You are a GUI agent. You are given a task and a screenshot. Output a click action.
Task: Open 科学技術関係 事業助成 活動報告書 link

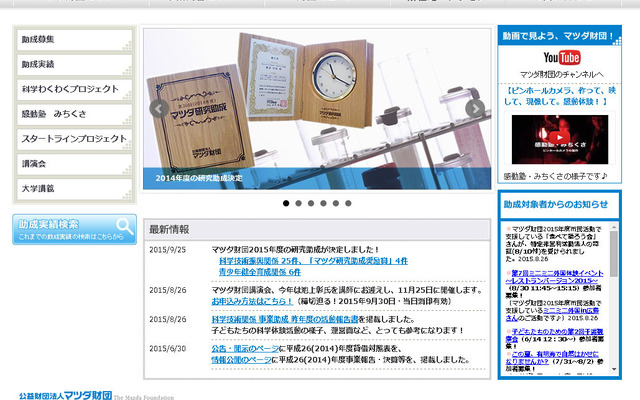[285, 319]
